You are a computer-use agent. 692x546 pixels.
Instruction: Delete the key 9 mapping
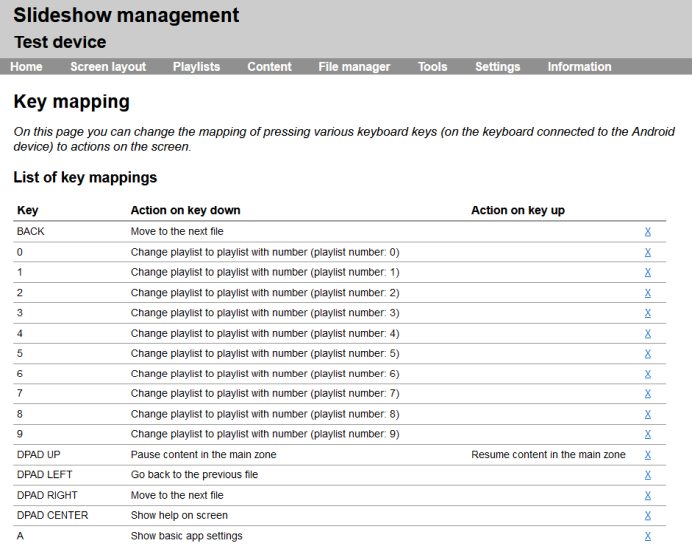pos(648,435)
